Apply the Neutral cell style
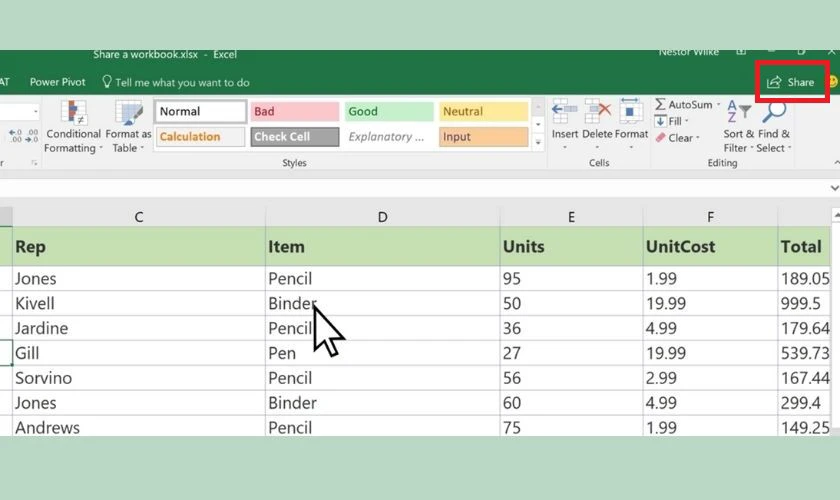The image size is (840, 500). pos(484,112)
